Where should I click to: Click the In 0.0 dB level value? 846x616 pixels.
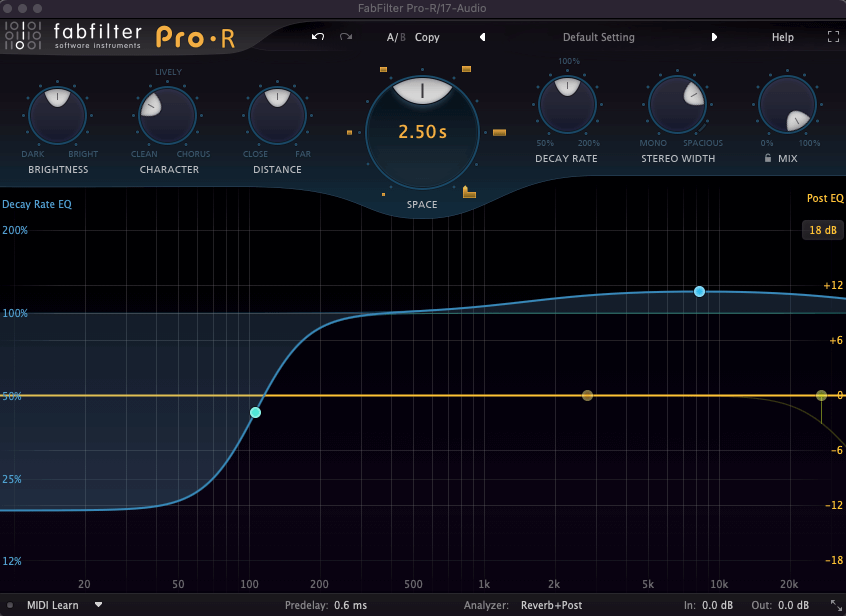pyautogui.click(x=718, y=605)
